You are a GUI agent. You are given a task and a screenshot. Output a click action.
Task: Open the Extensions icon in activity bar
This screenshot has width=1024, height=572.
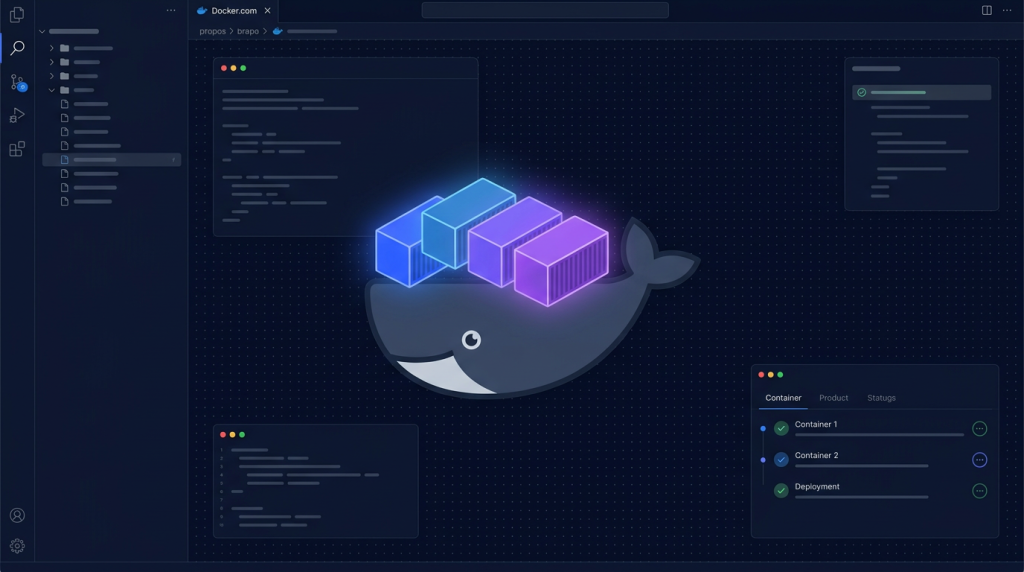point(18,149)
